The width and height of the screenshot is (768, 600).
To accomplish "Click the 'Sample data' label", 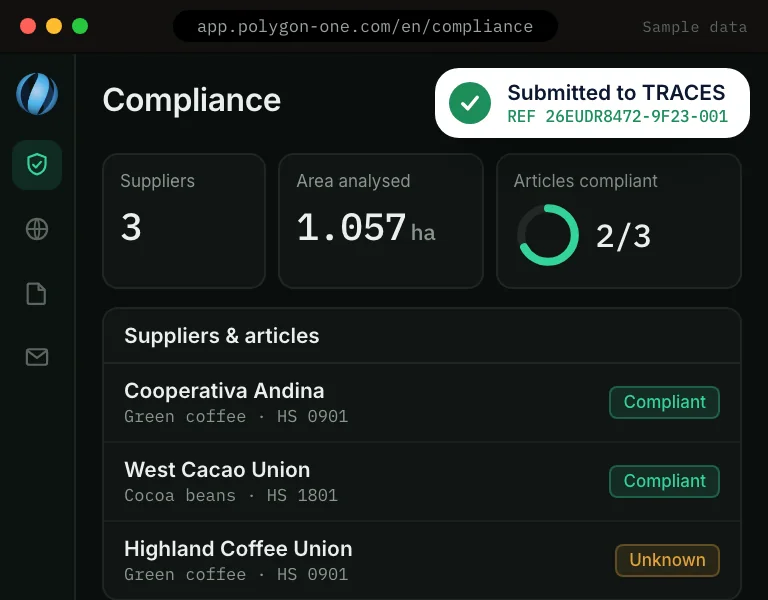I will pos(695,27).
